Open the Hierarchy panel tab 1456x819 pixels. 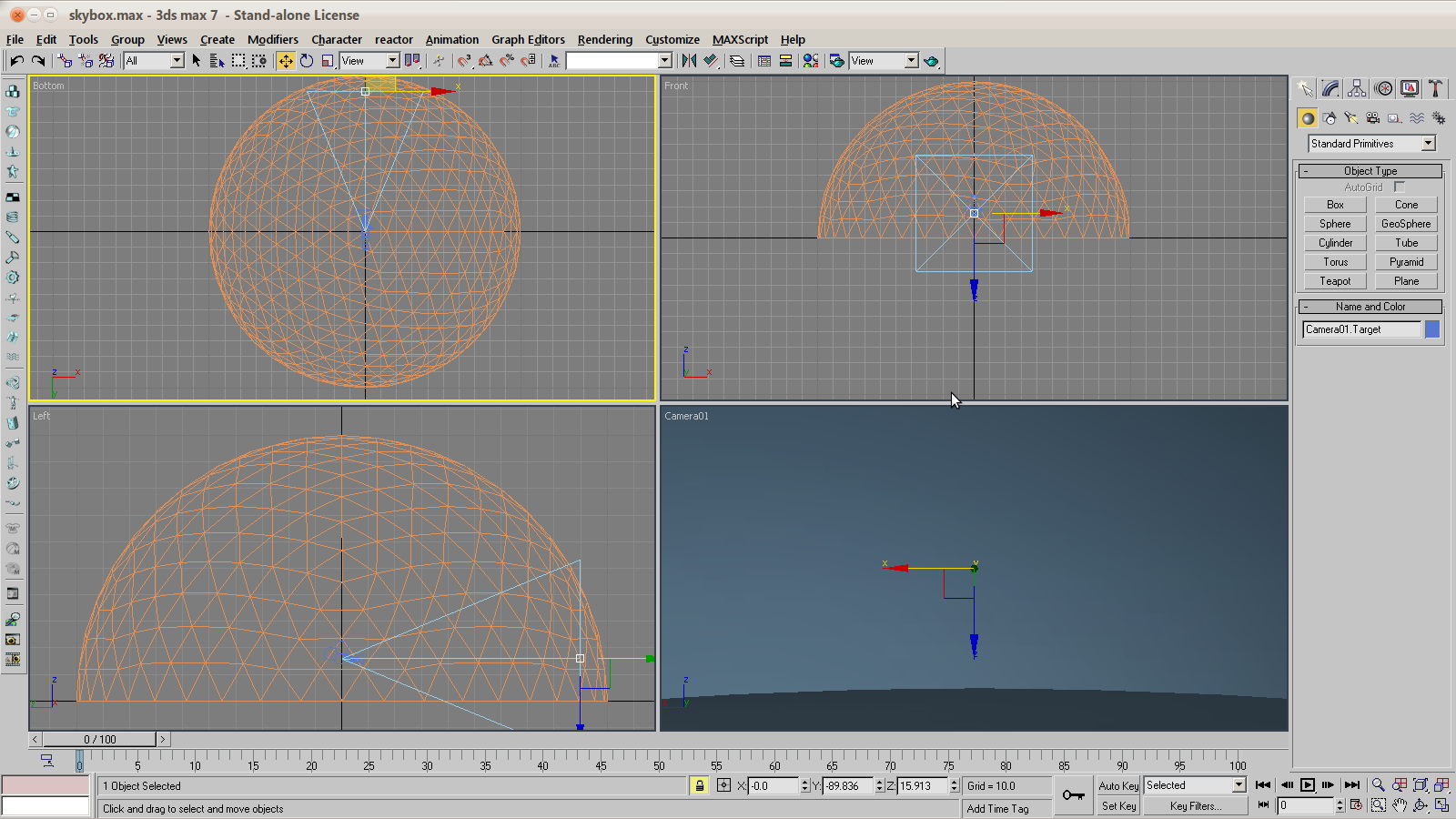point(1357,88)
